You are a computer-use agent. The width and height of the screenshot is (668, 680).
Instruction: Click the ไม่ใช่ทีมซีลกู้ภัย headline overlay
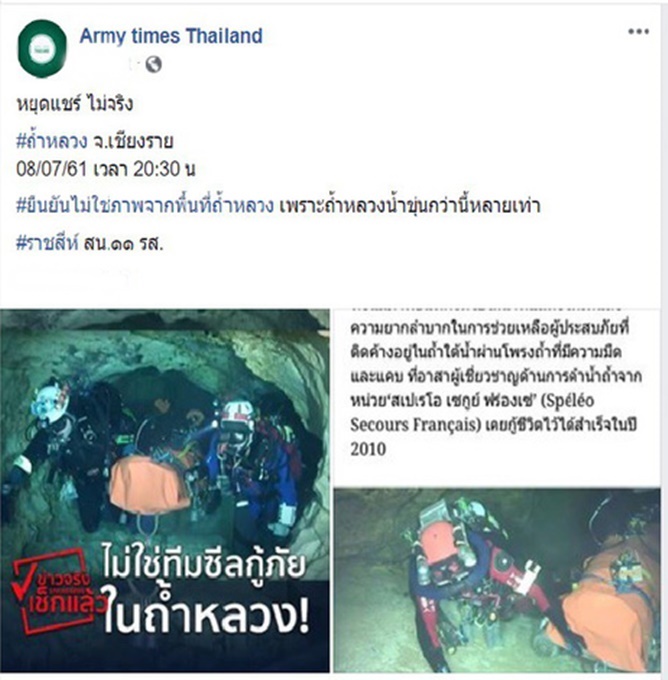tap(204, 566)
